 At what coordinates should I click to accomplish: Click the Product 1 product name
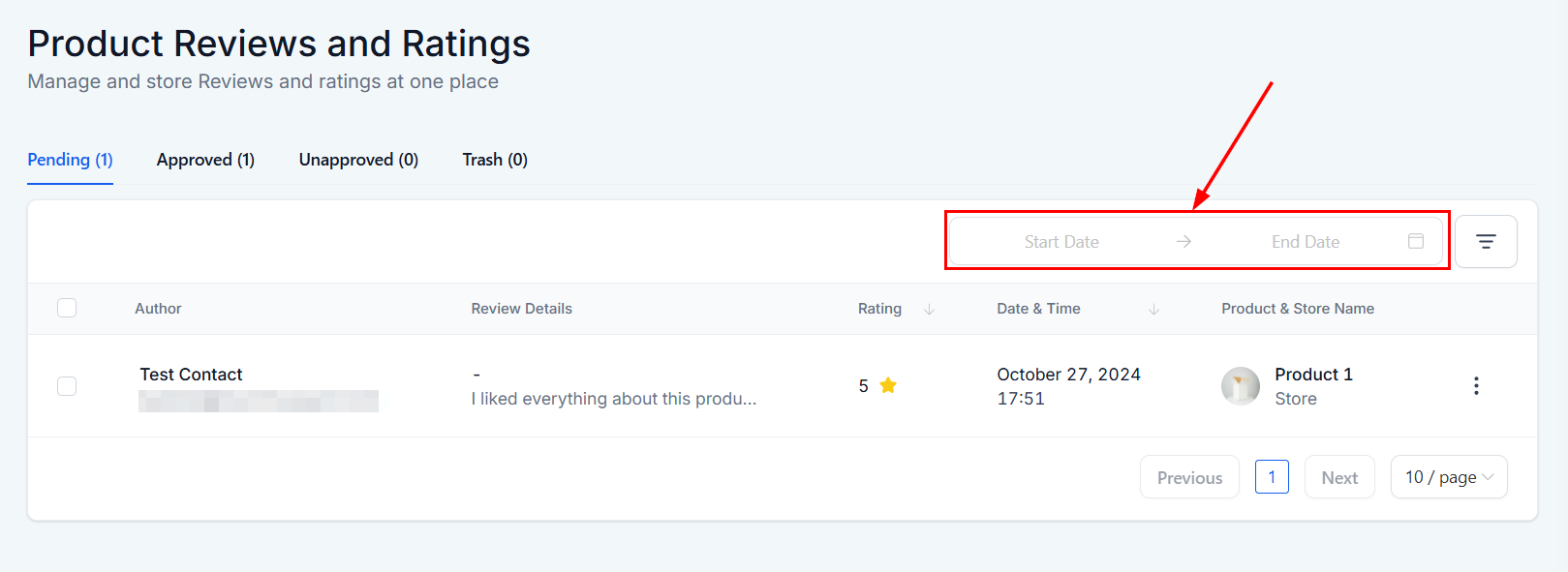1313,375
